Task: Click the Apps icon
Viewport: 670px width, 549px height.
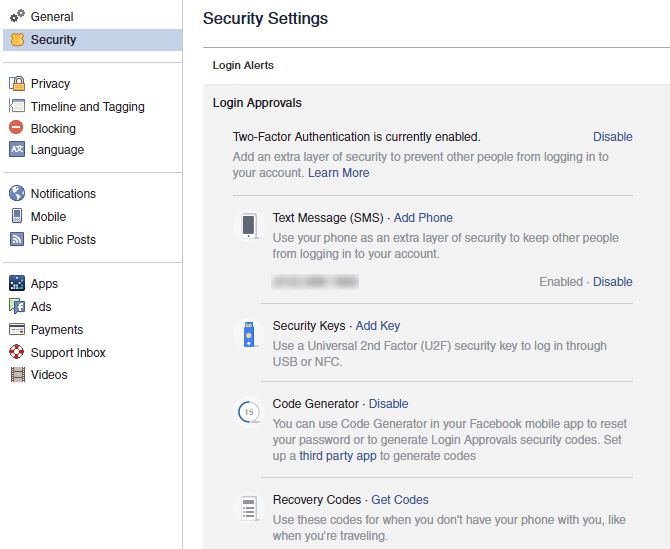Action: point(17,283)
